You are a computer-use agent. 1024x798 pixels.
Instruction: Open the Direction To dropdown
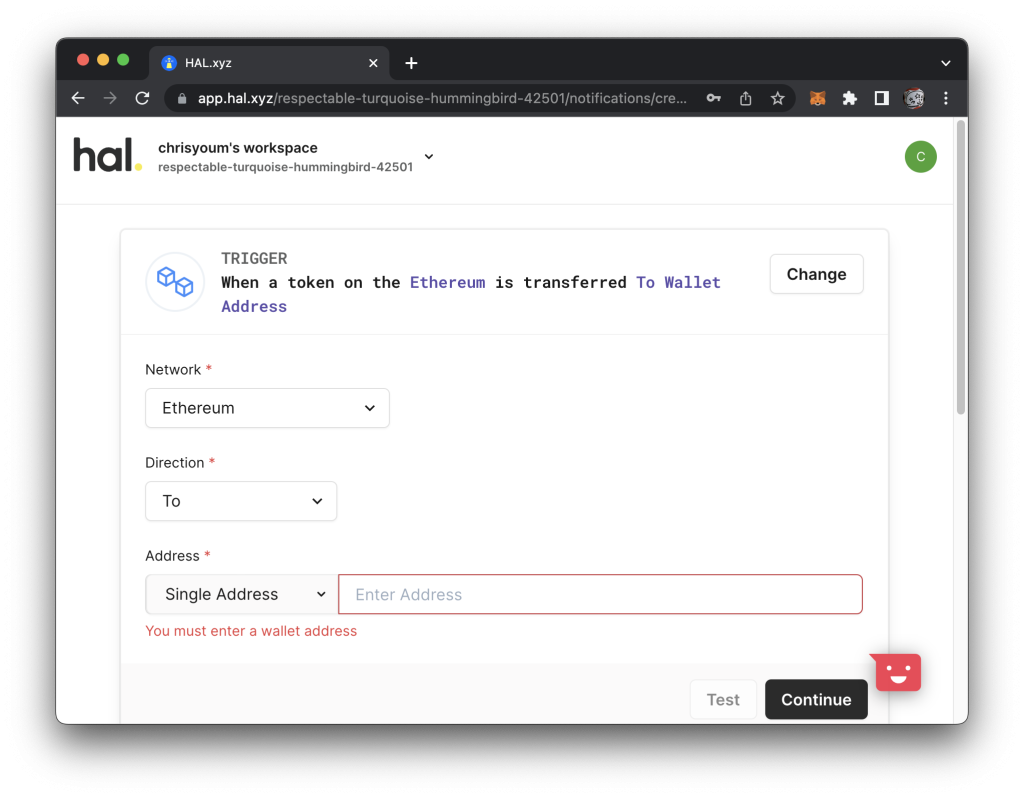241,502
